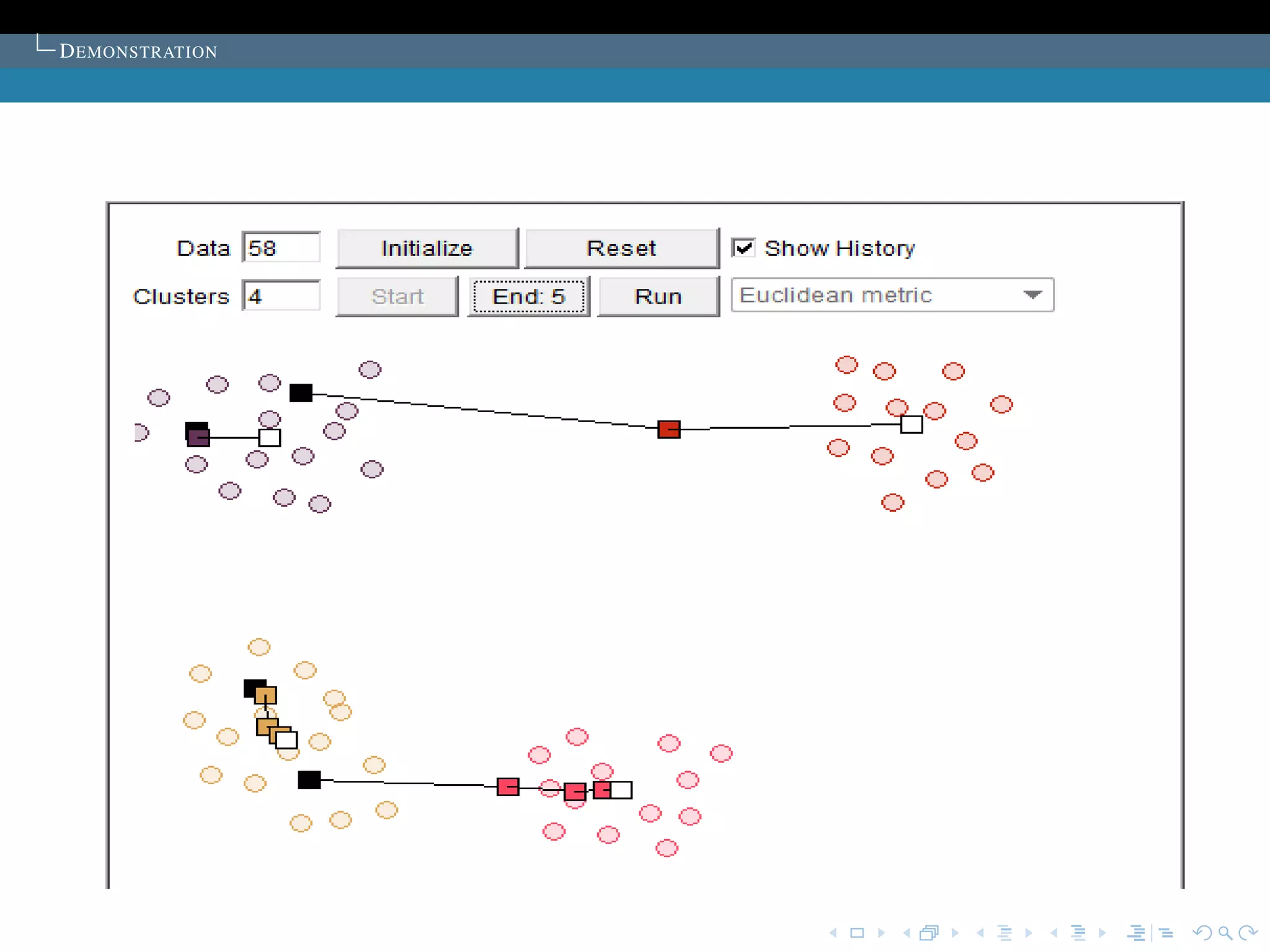Click the presentation outline lines icon
This screenshot has height=952, width=1270.
[1137, 933]
